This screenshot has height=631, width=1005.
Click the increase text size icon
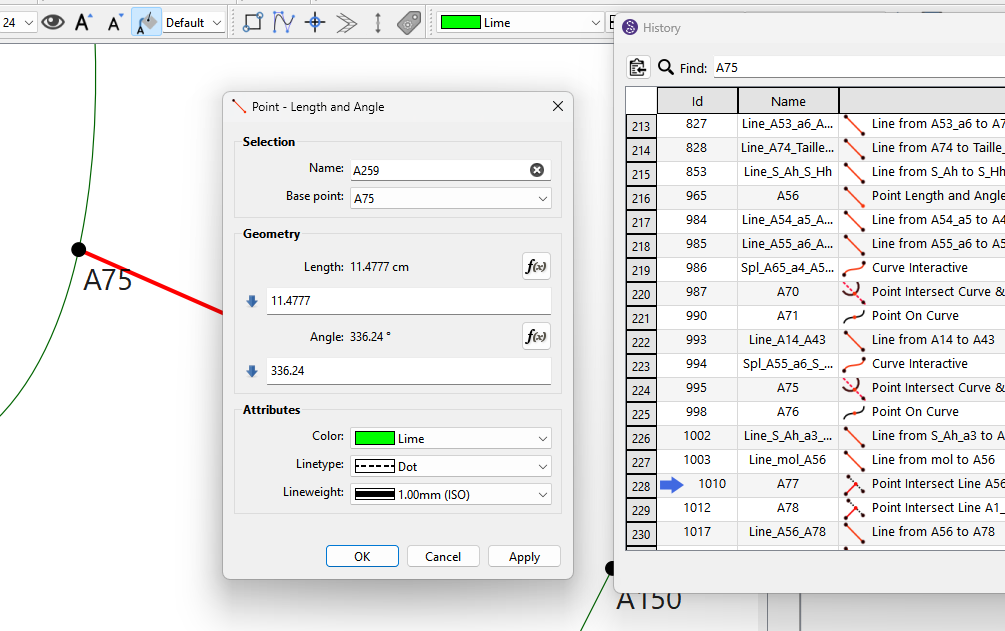click(x=84, y=22)
